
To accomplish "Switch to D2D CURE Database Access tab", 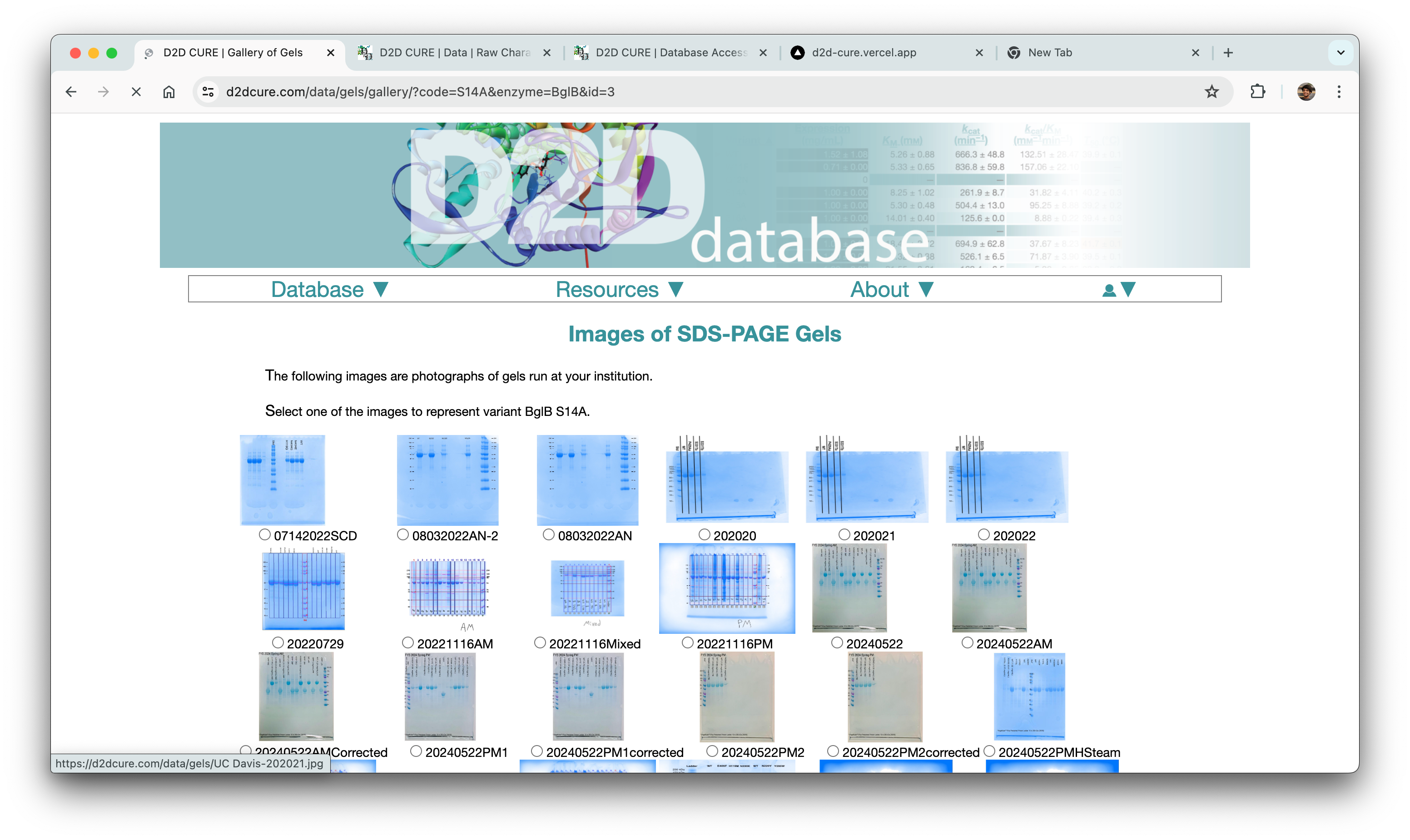I will [670, 53].
